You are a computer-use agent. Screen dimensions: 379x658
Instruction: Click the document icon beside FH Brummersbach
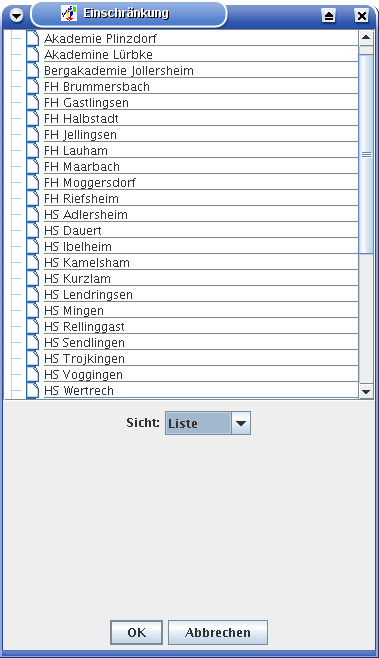32,86
